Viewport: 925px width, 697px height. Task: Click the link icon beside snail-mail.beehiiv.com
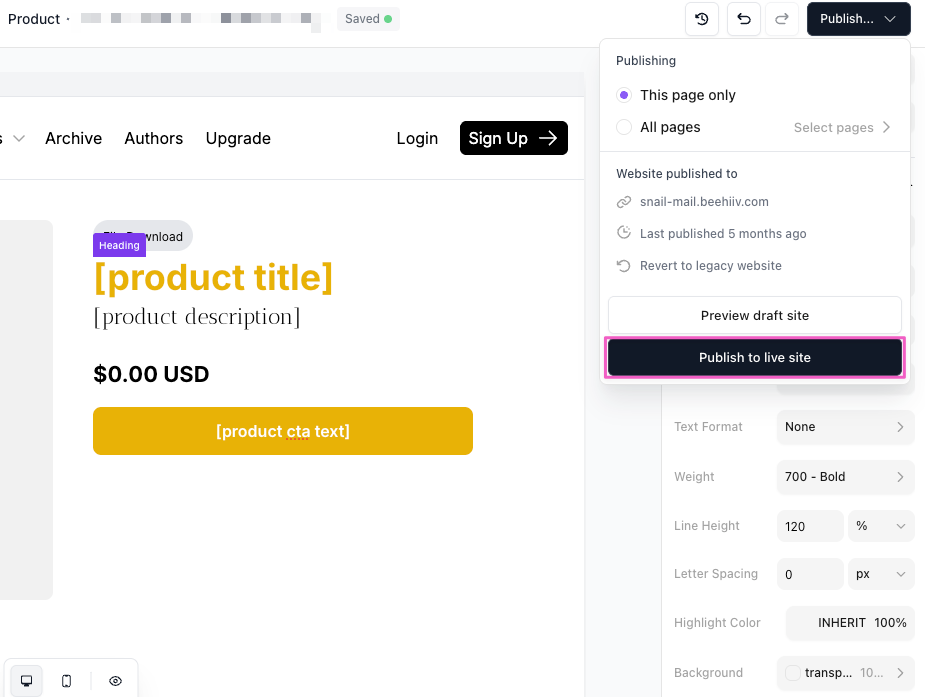[624, 202]
